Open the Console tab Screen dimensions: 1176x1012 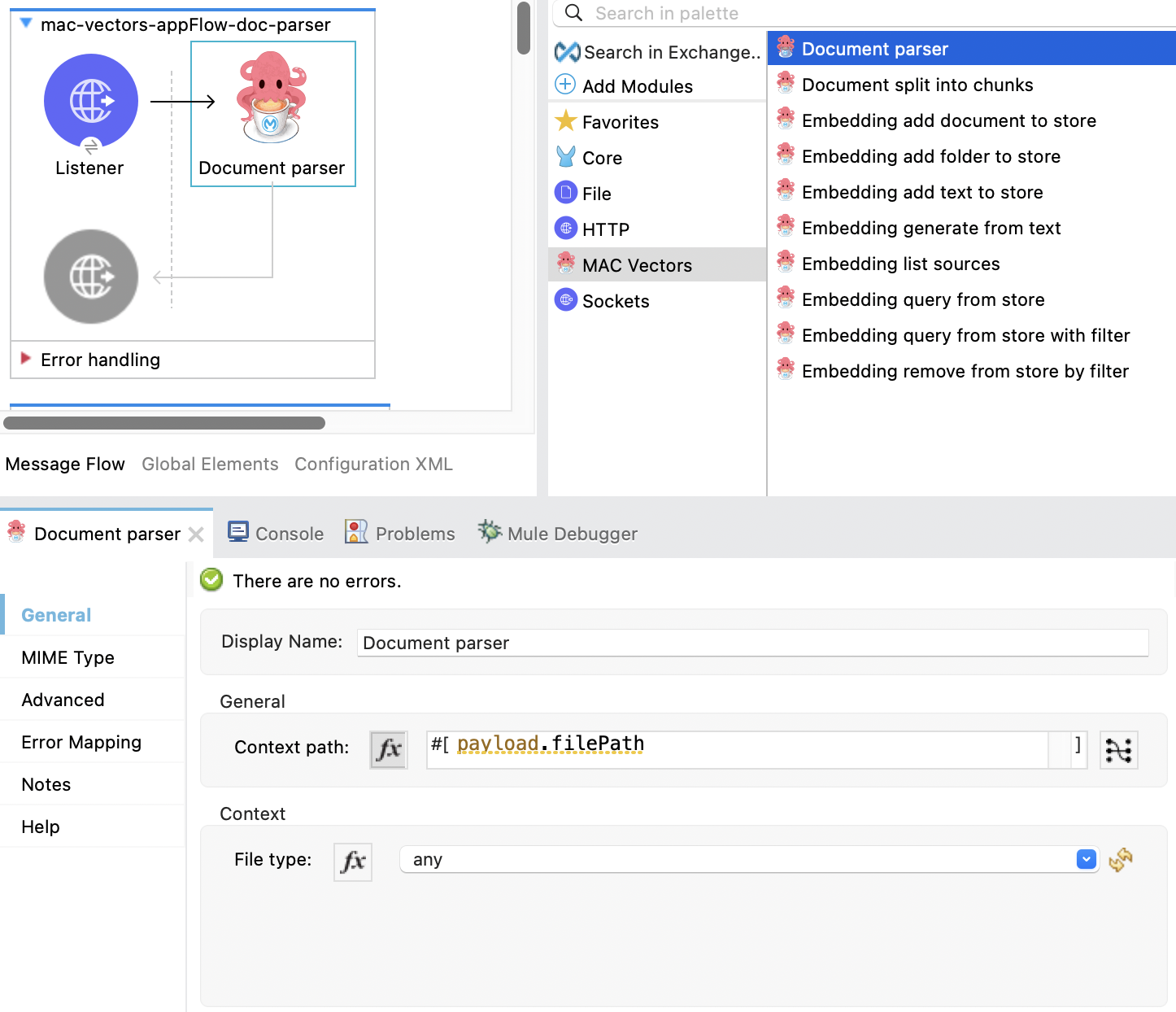[276, 534]
